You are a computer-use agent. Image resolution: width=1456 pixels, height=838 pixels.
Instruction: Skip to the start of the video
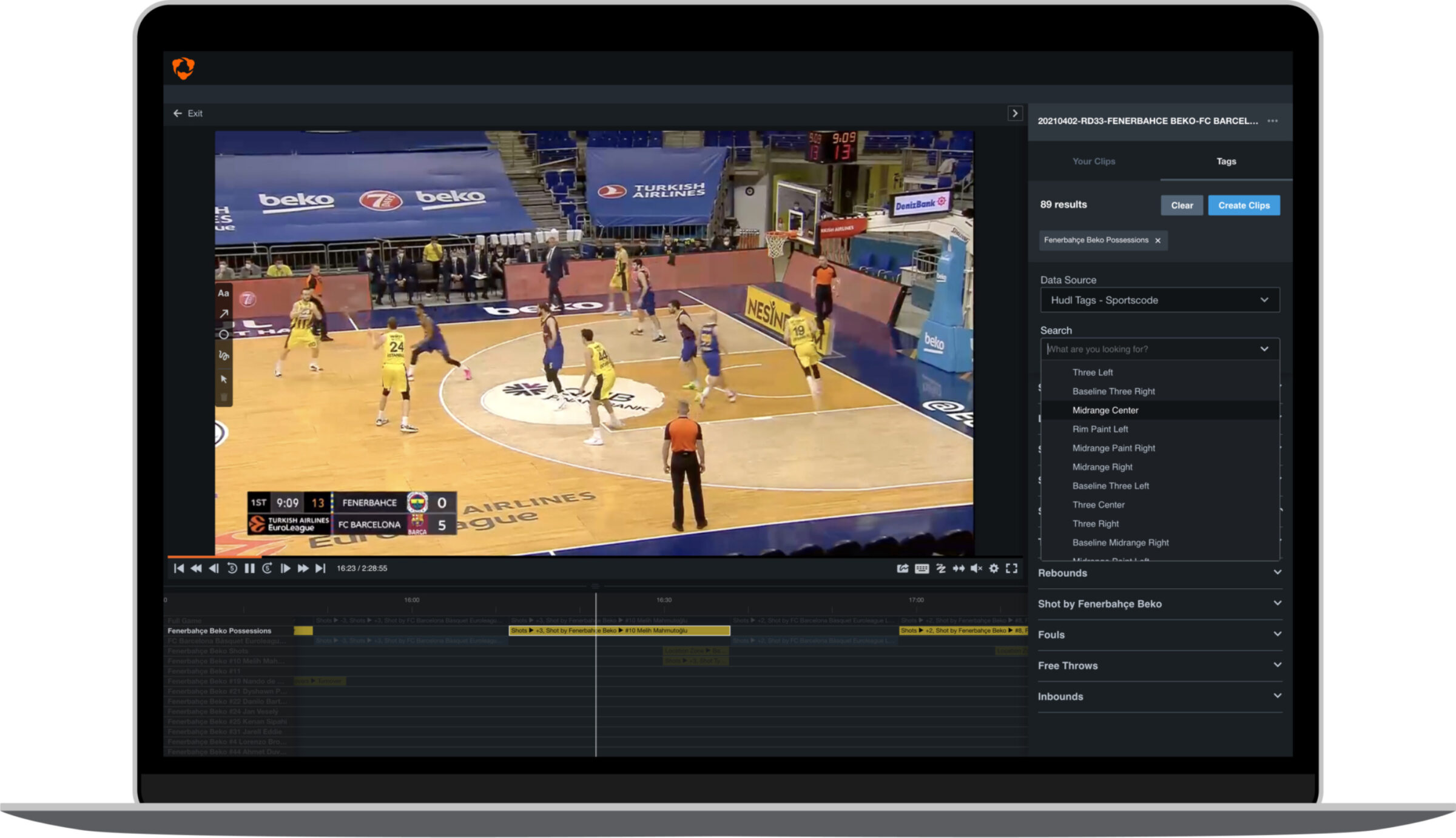click(178, 568)
